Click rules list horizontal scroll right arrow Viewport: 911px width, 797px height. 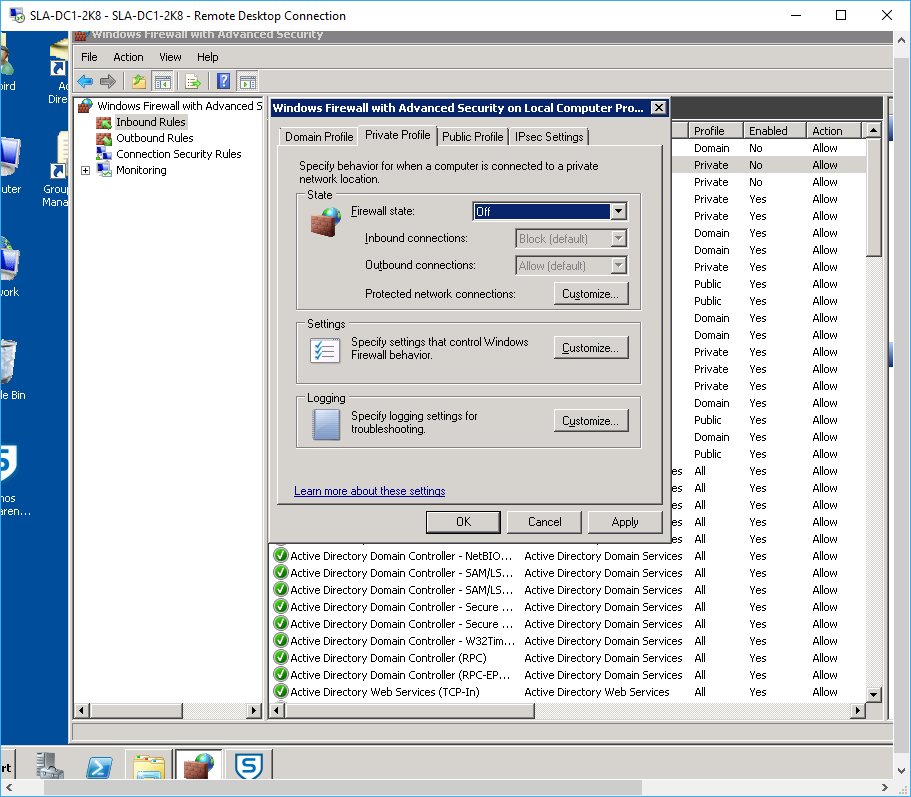(x=858, y=710)
